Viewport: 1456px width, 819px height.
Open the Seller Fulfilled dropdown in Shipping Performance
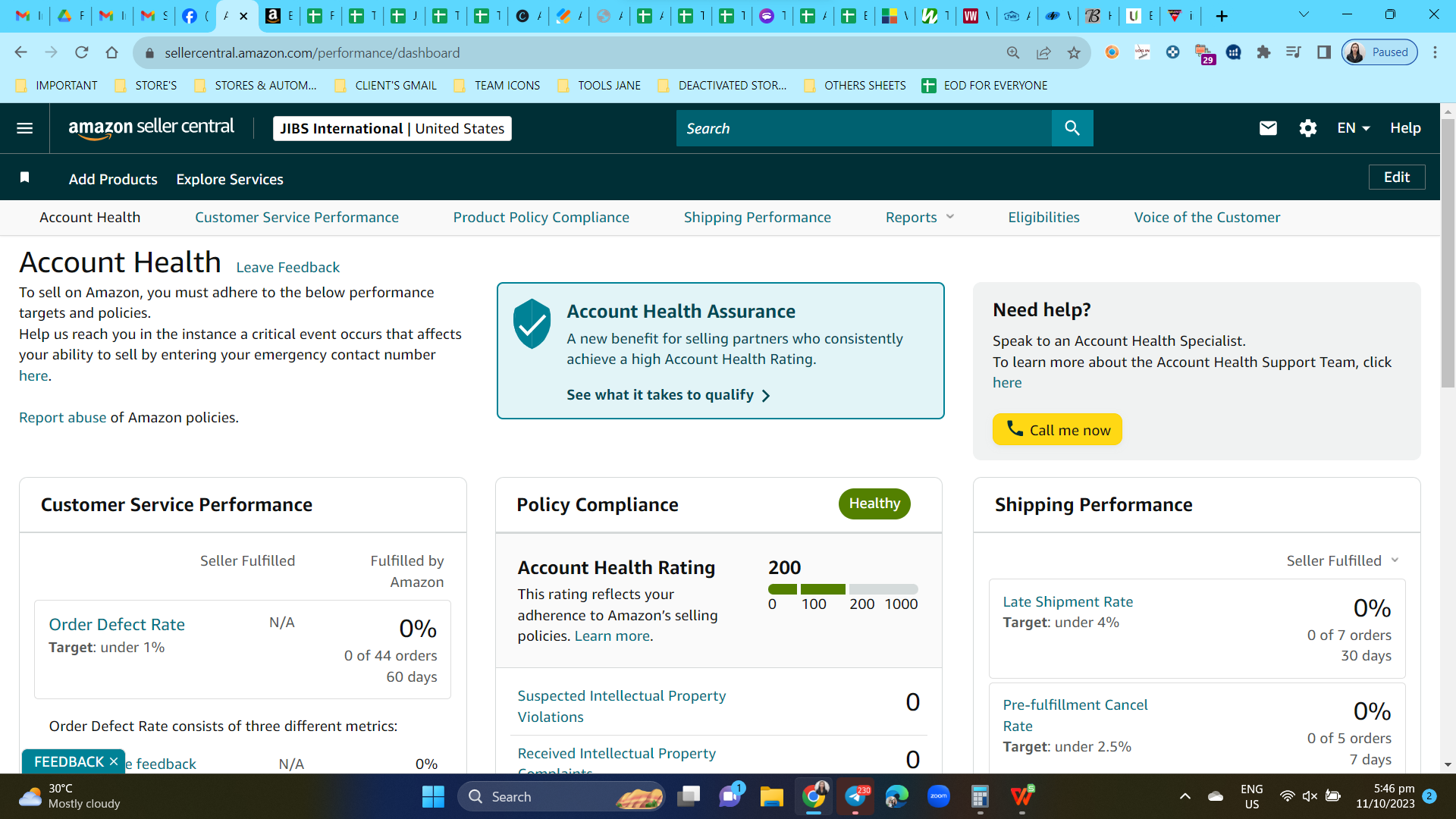(x=1342, y=560)
